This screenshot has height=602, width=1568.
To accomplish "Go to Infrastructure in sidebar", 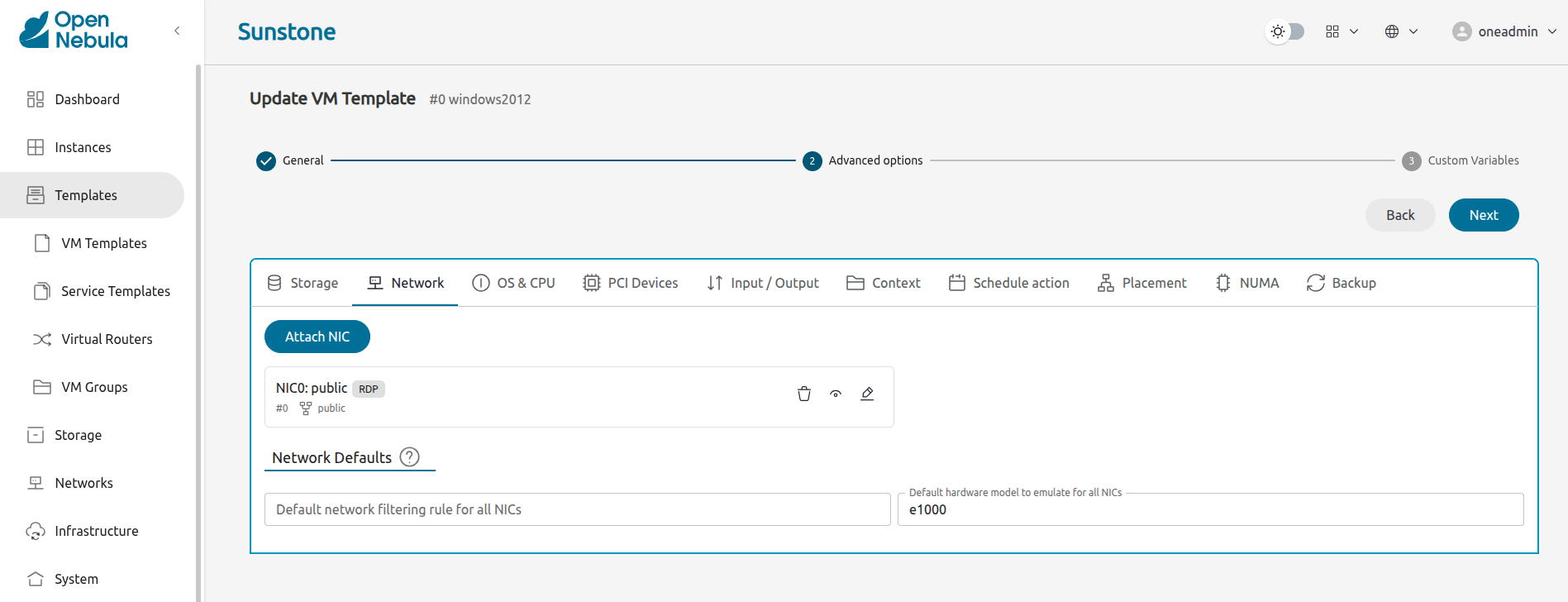I will [96, 531].
